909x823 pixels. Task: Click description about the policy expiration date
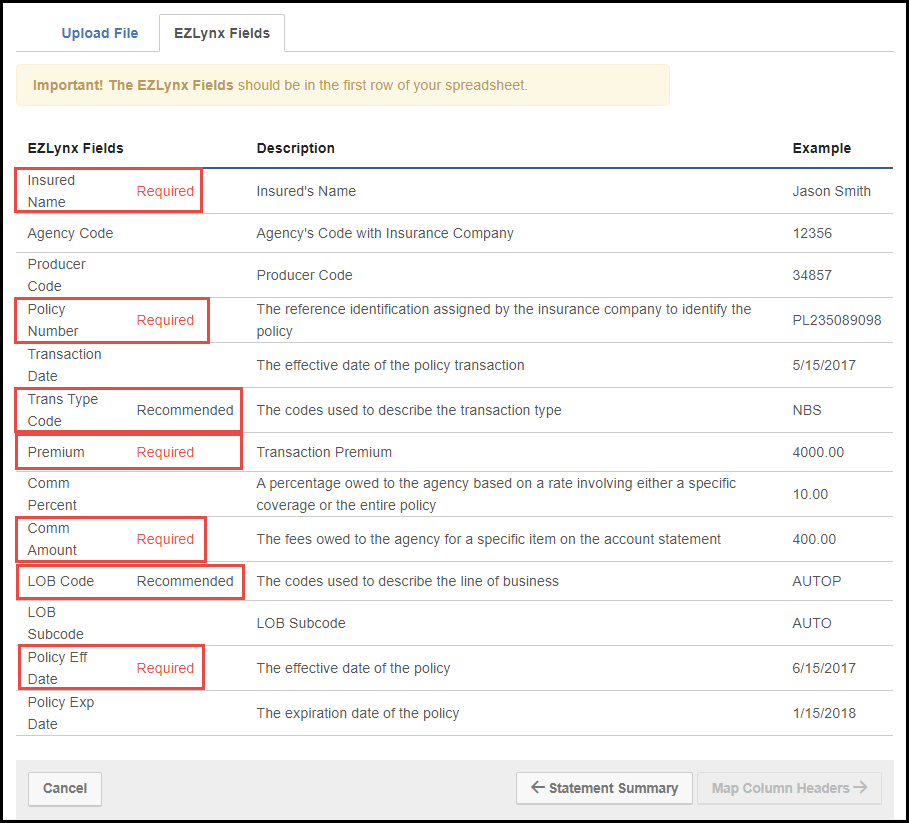point(358,713)
